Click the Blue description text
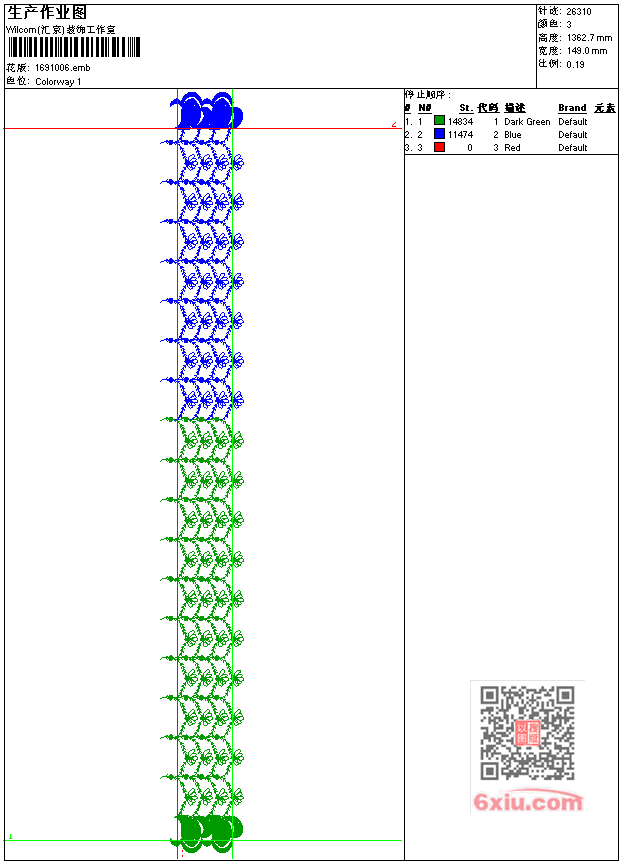 [x=512, y=135]
